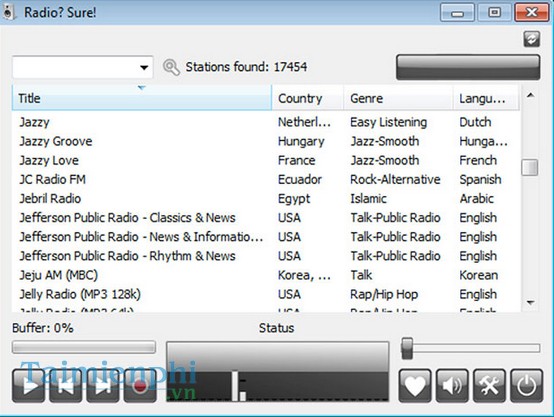Click the magnifier search icon

171,67
